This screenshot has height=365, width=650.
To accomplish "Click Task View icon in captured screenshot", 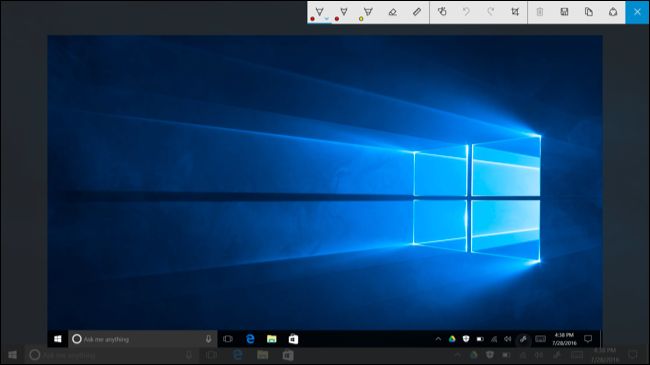I will [228, 339].
